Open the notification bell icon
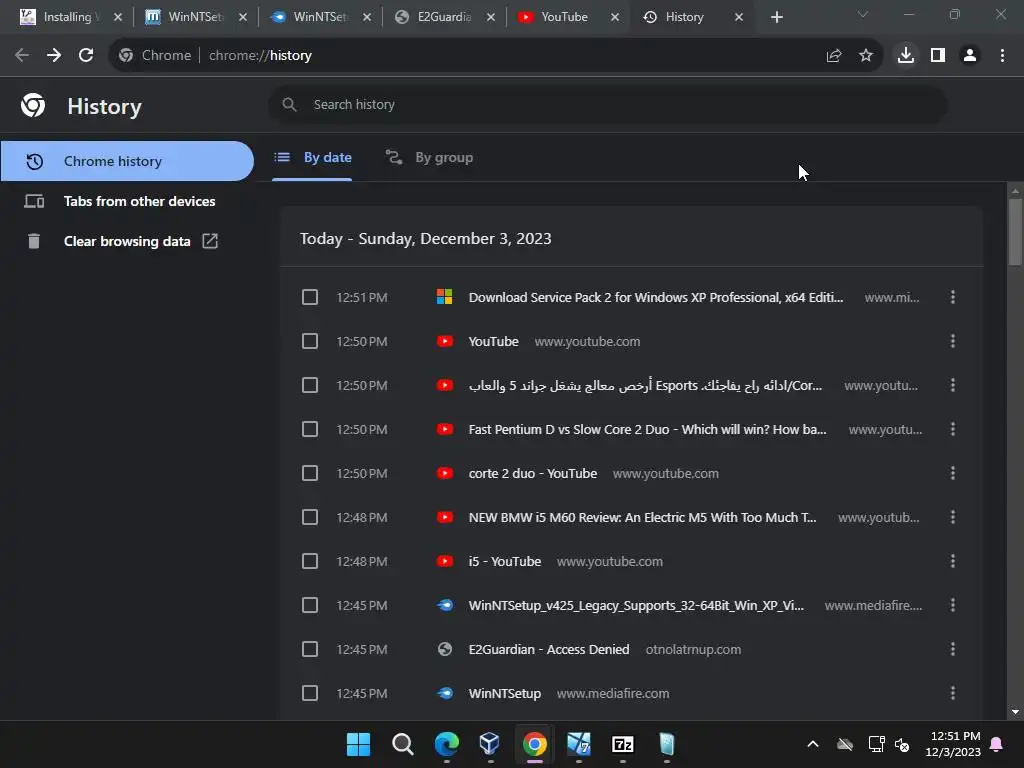Screen dimensions: 1024x768 (997, 744)
